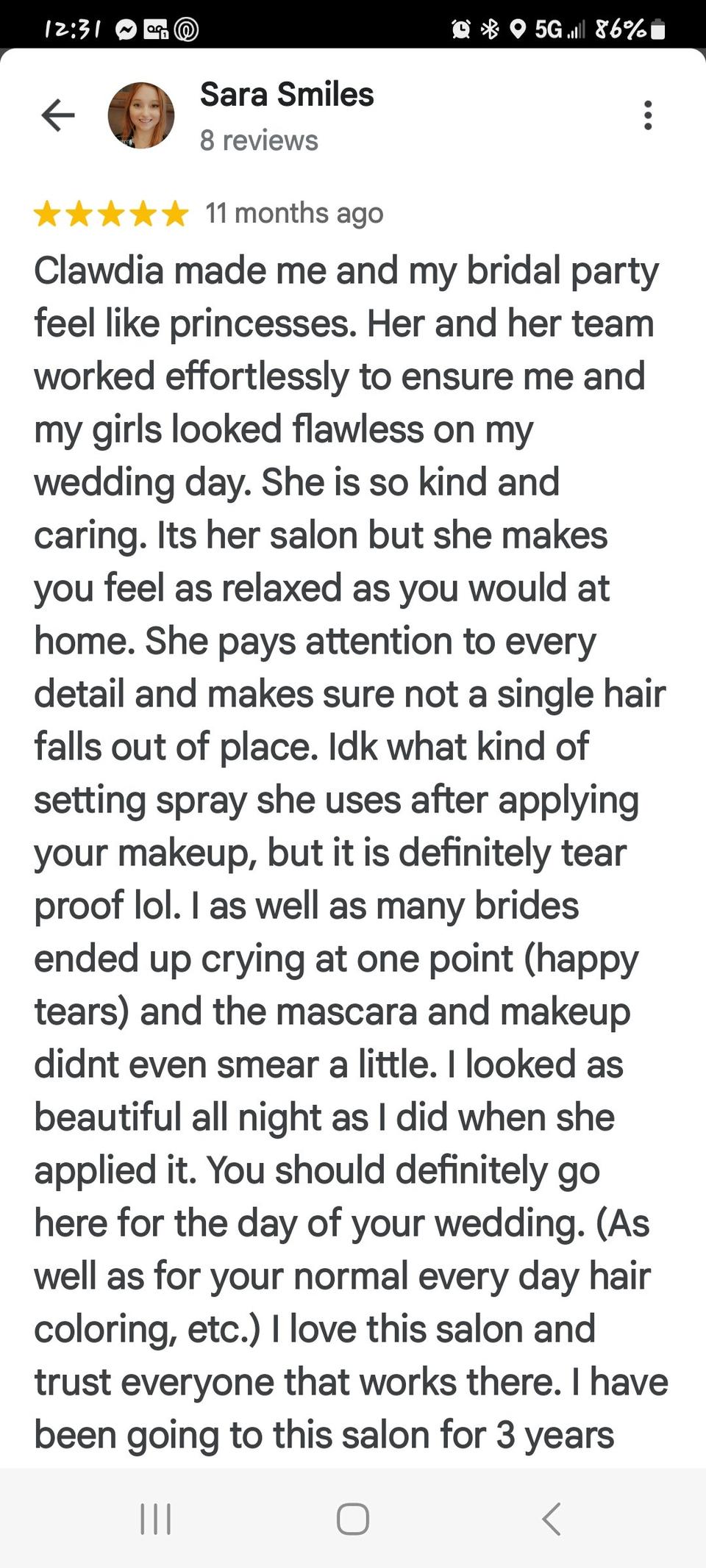
Task: Open the Sara Smiles reviewer name link
Action: pos(287,95)
